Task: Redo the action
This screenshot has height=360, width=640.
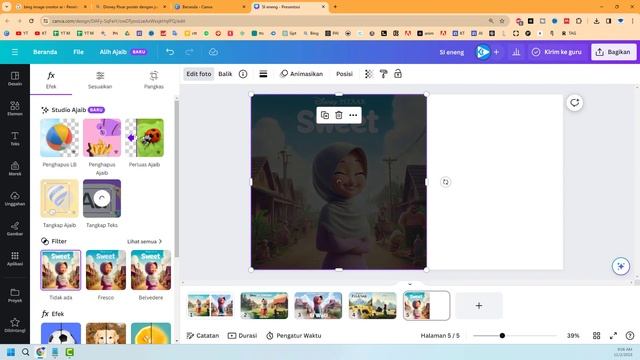Action: 189,52
